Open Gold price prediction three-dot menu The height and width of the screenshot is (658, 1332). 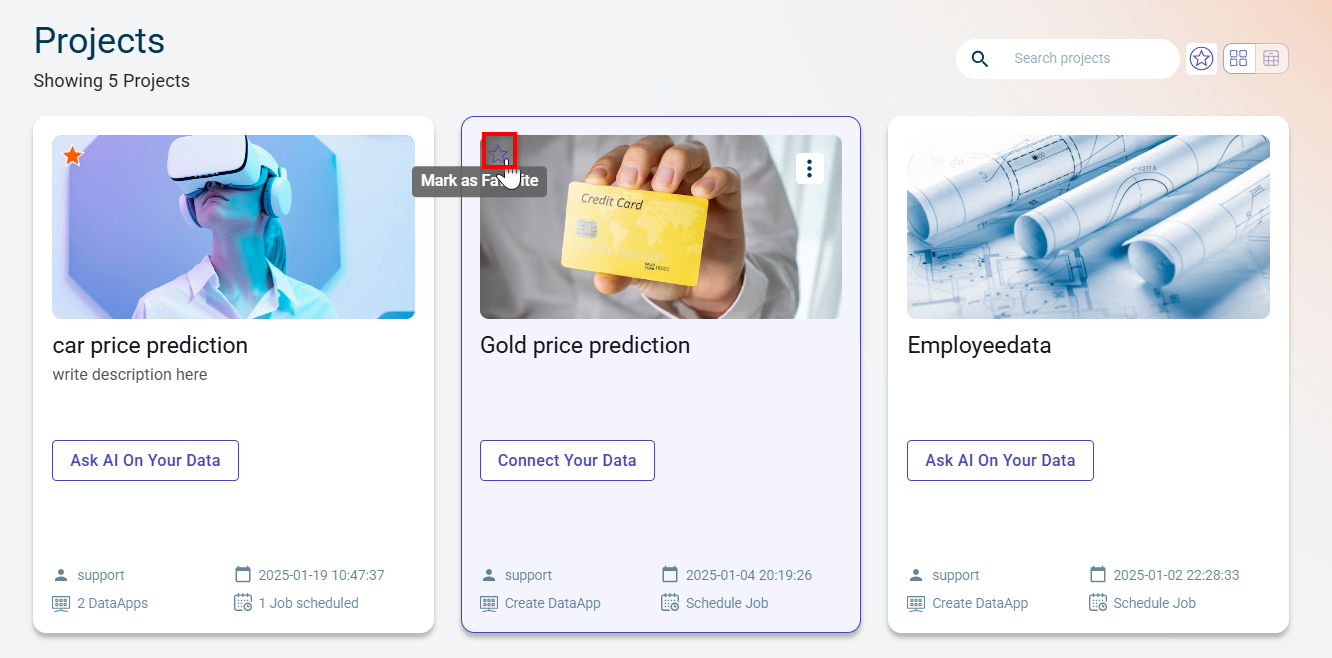pyautogui.click(x=809, y=168)
